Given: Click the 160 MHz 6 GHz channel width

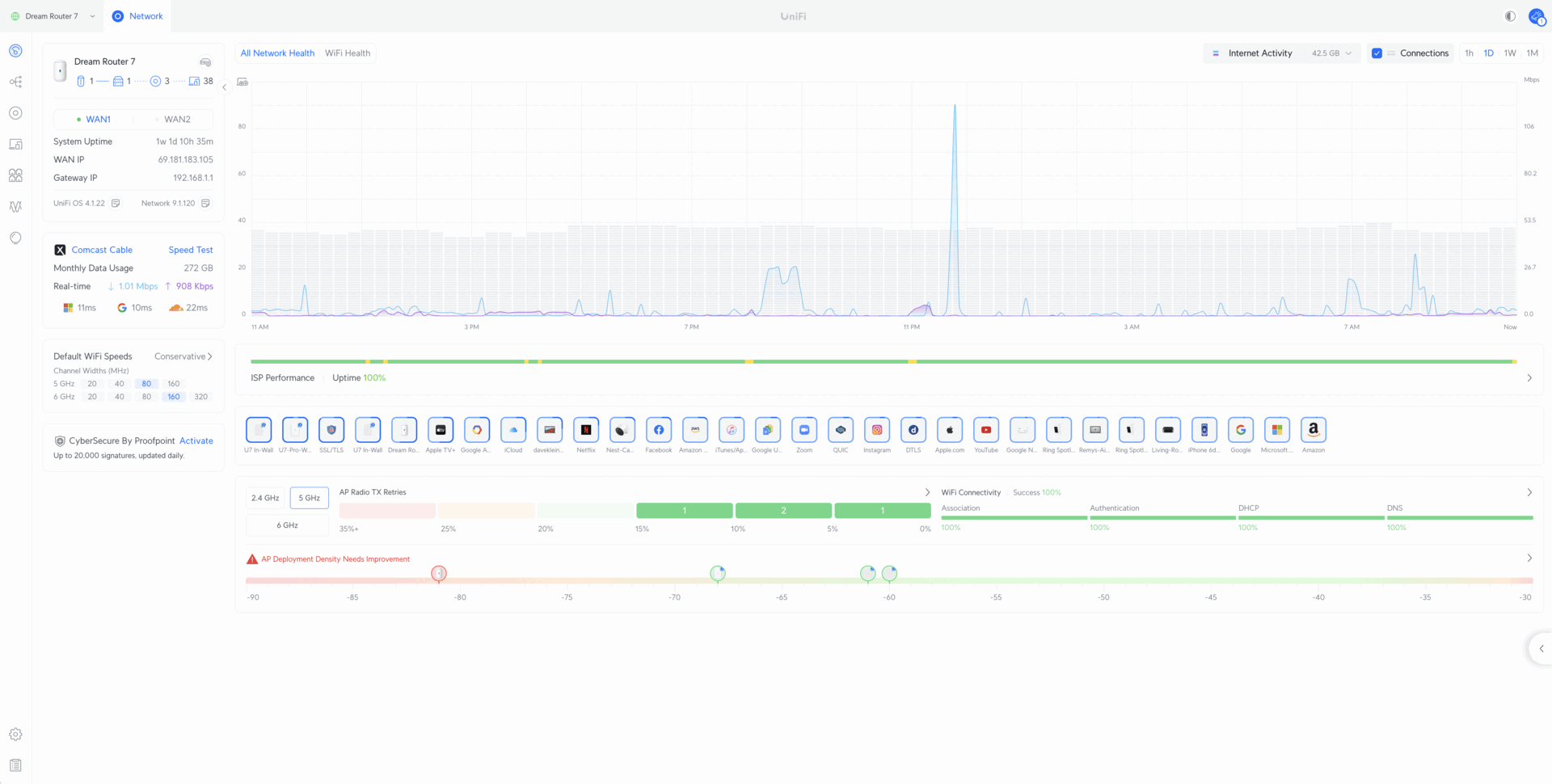Looking at the screenshot, I should point(174,397).
